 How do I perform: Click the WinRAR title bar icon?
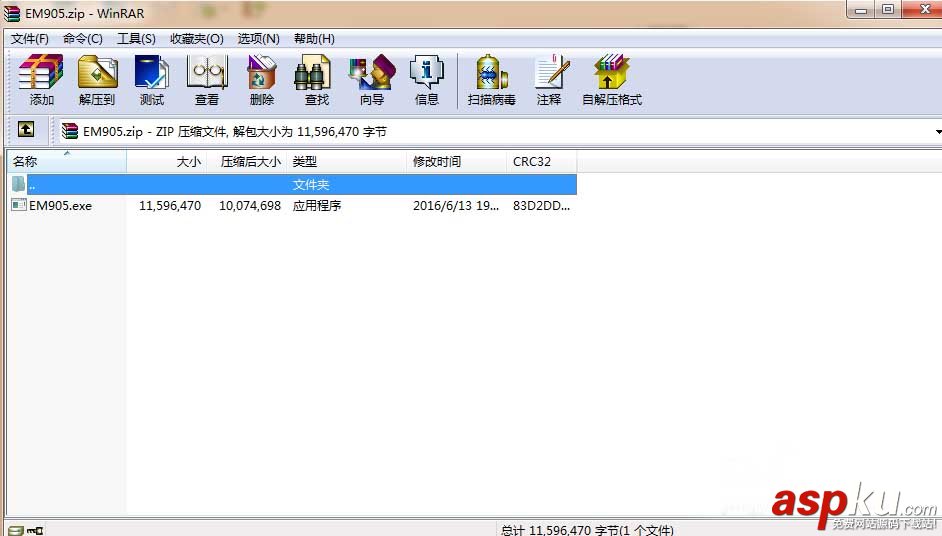pyautogui.click(x=12, y=13)
